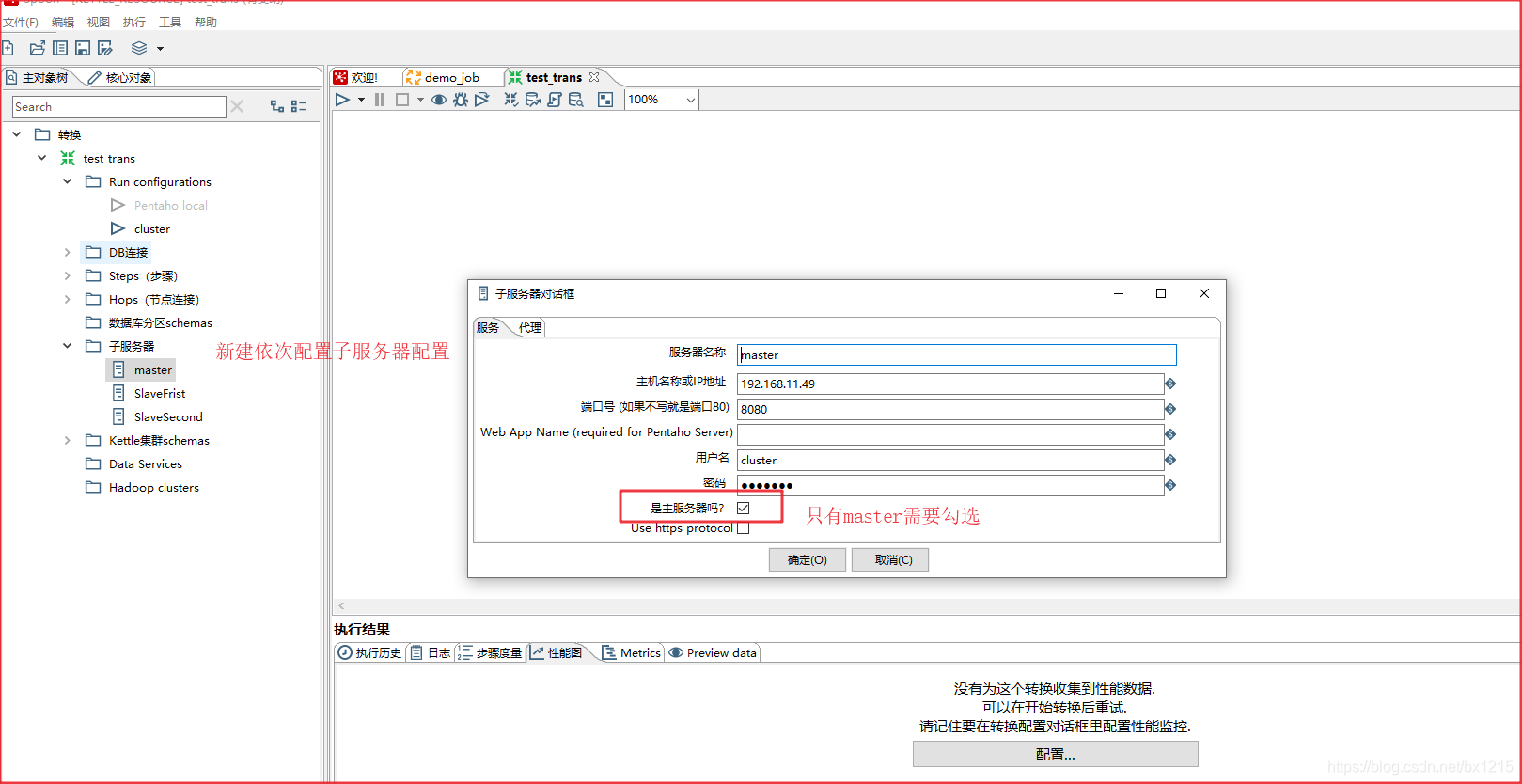Open the run options dropdown arrow
The height and width of the screenshot is (784, 1522).
[361, 100]
